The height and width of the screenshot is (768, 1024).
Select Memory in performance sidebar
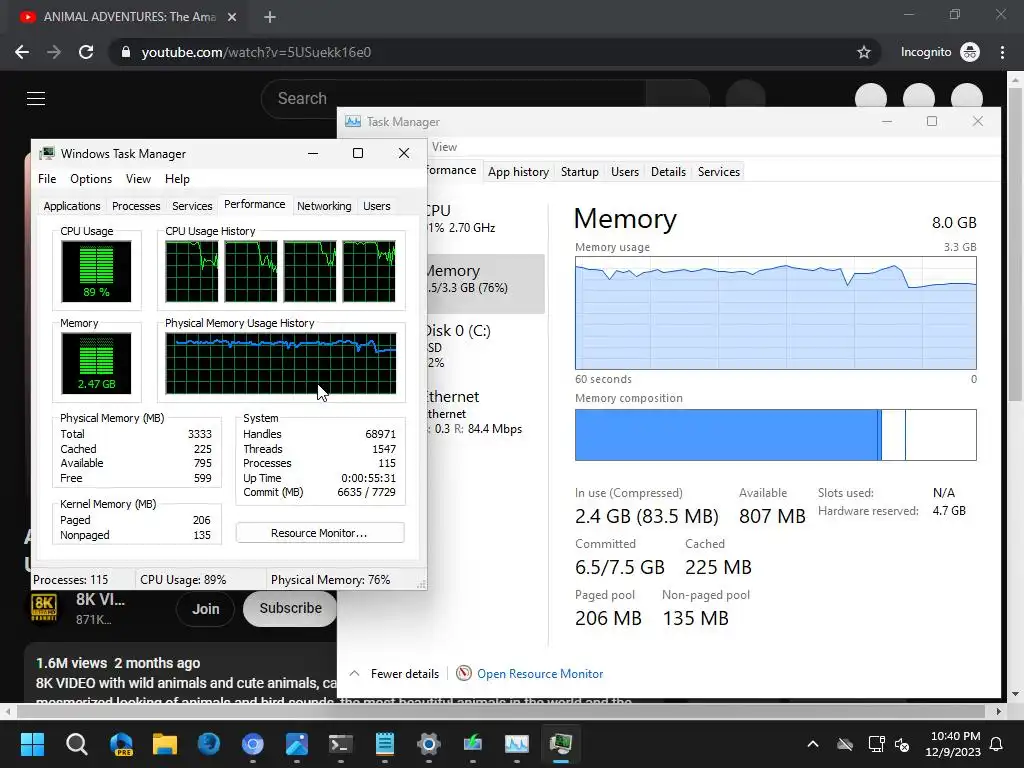(x=486, y=284)
